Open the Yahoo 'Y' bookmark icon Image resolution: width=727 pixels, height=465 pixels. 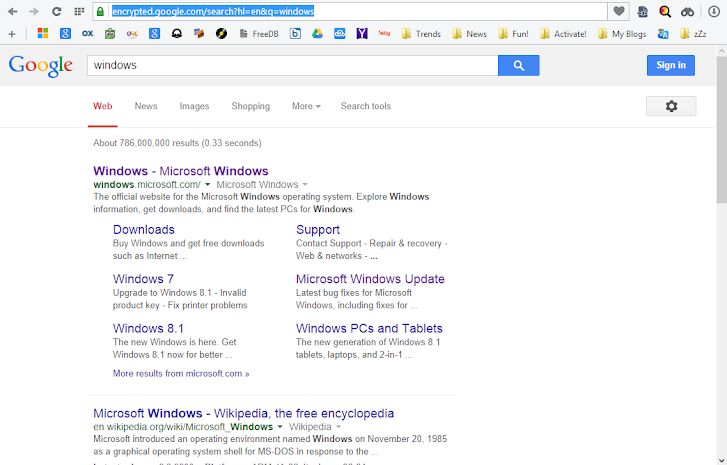[362, 33]
